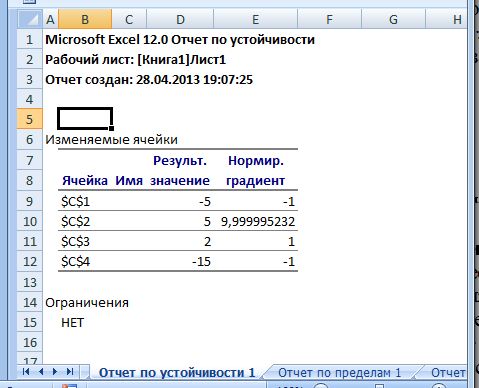Select row 2 header

point(30,59)
